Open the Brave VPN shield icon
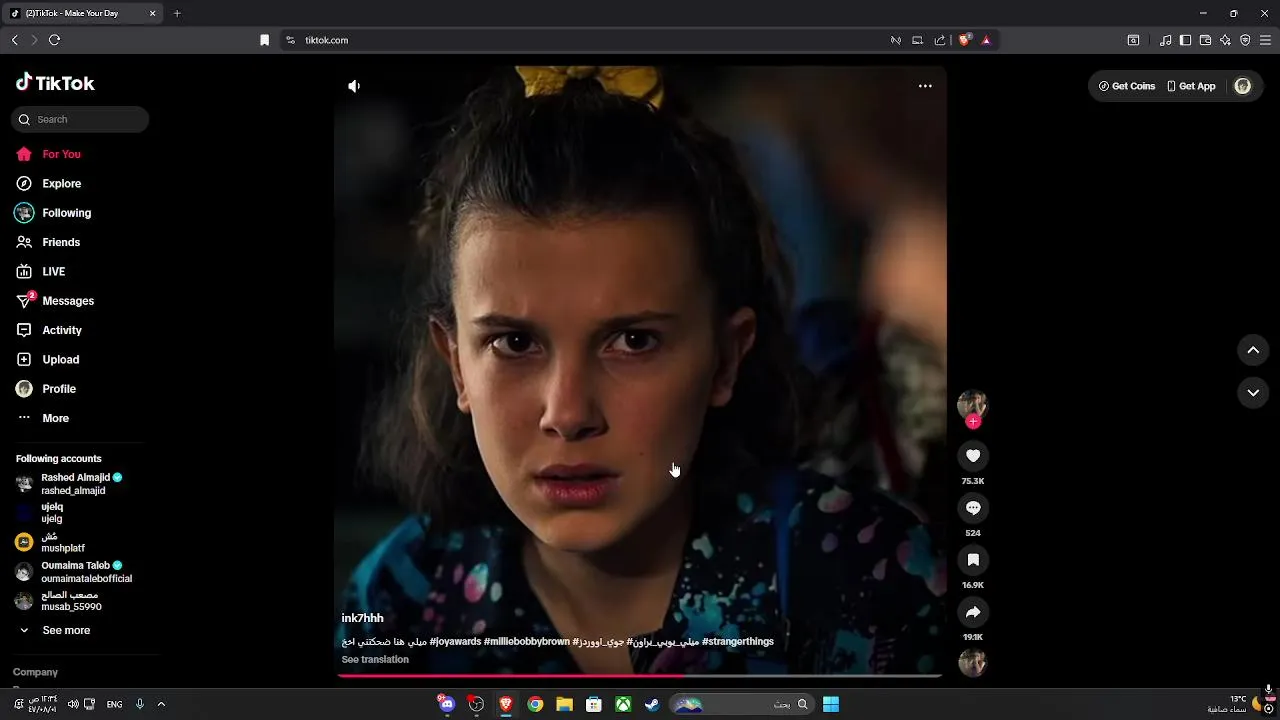 click(x=1245, y=40)
